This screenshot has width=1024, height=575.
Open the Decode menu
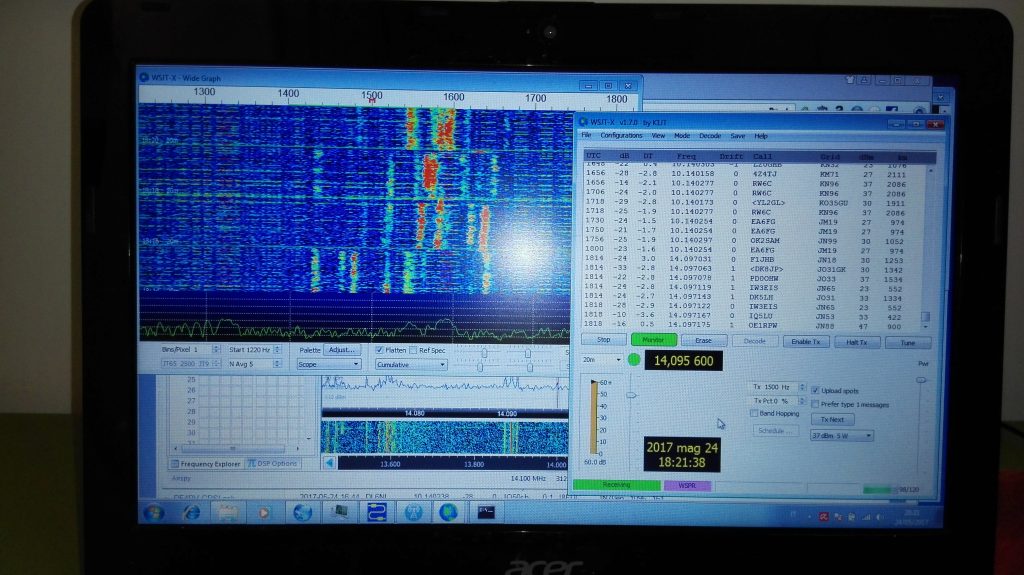pos(710,136)
